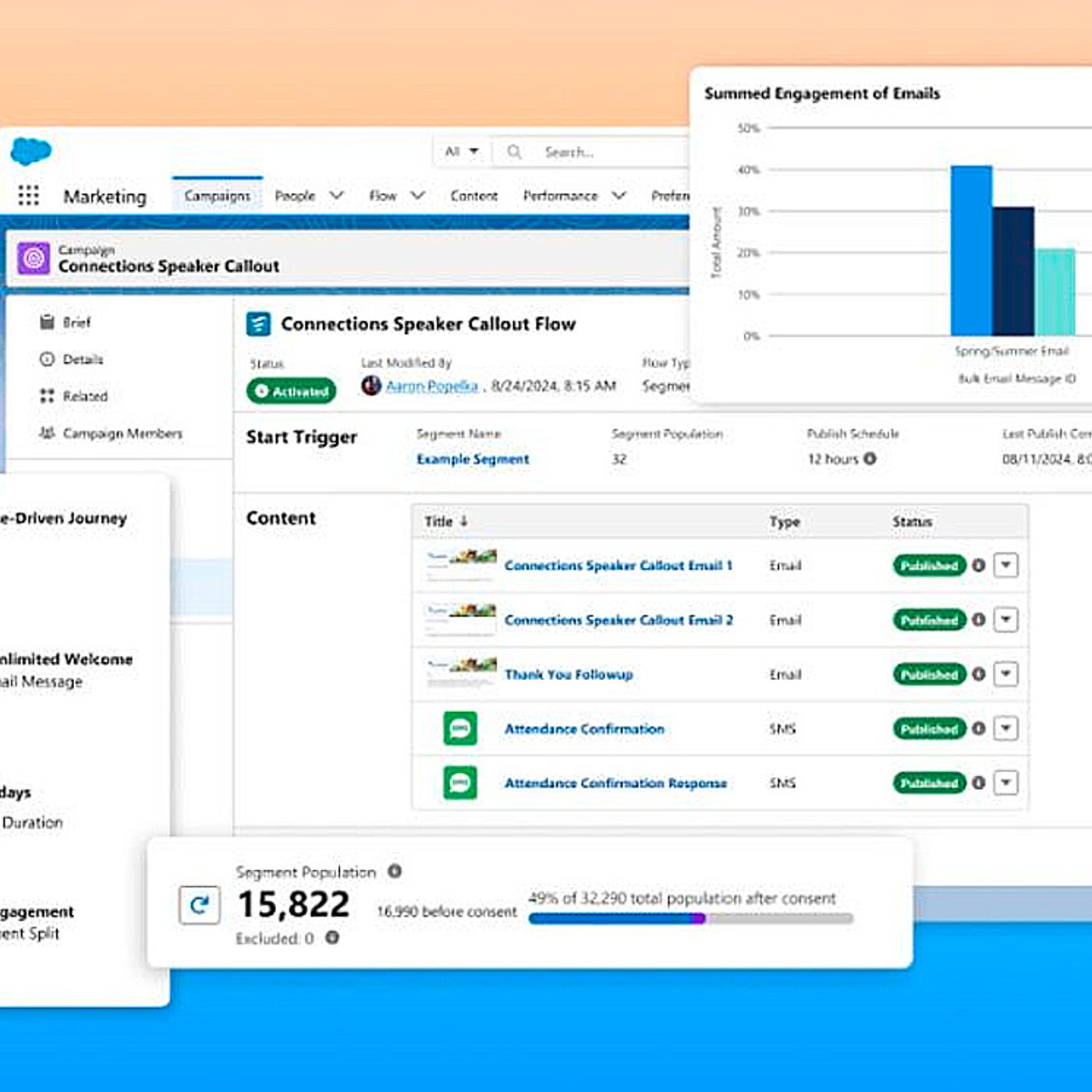Open the Content navigation tab
This screenshot has height=1092, width=1092.
click(x=473, y=196)
